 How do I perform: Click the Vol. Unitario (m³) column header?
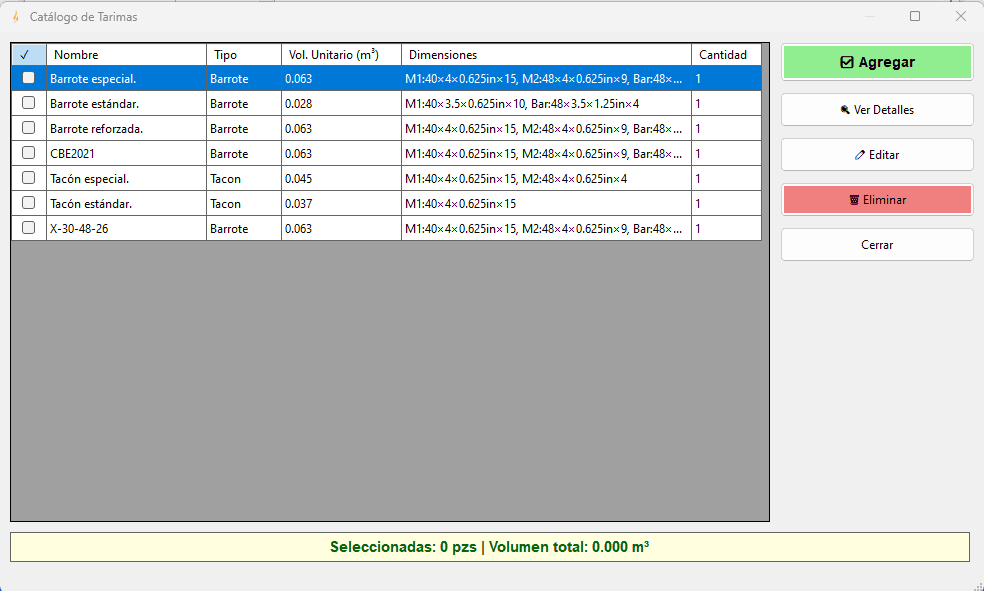pos(341,55)
